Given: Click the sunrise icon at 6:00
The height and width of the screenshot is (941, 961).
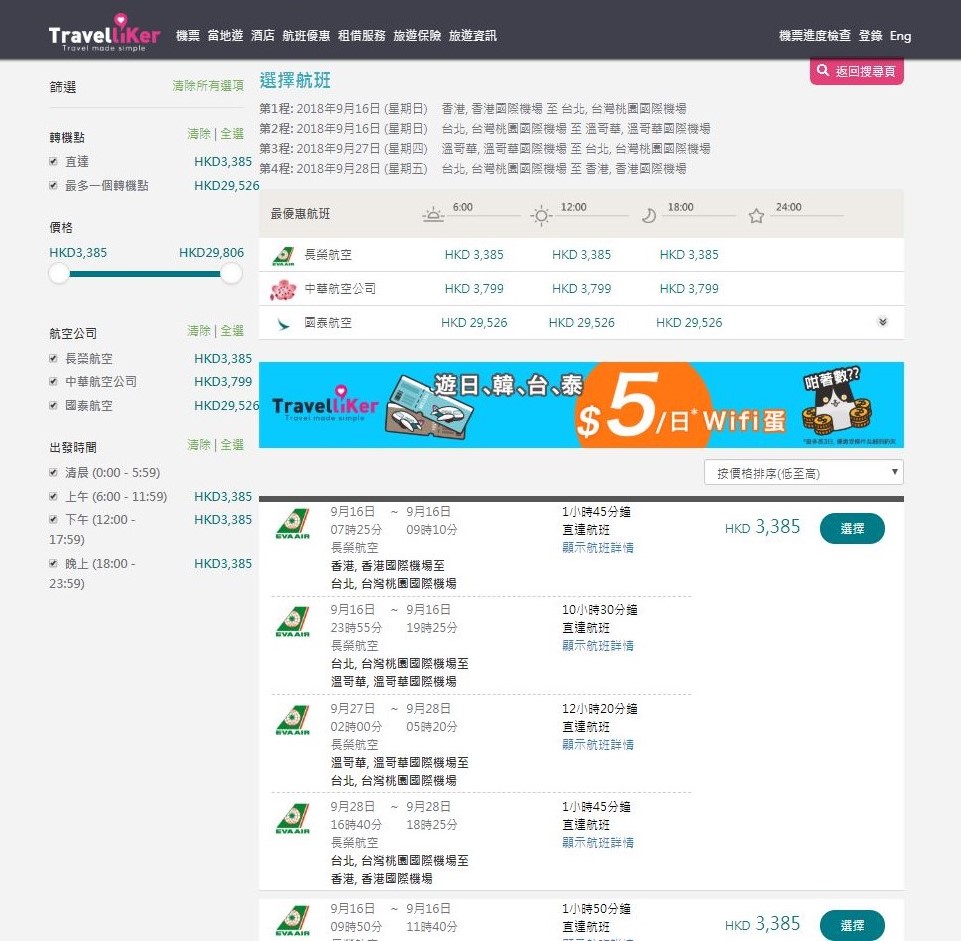Looking at the screenshot, I should pyautogui.click(x=433, y=215).
